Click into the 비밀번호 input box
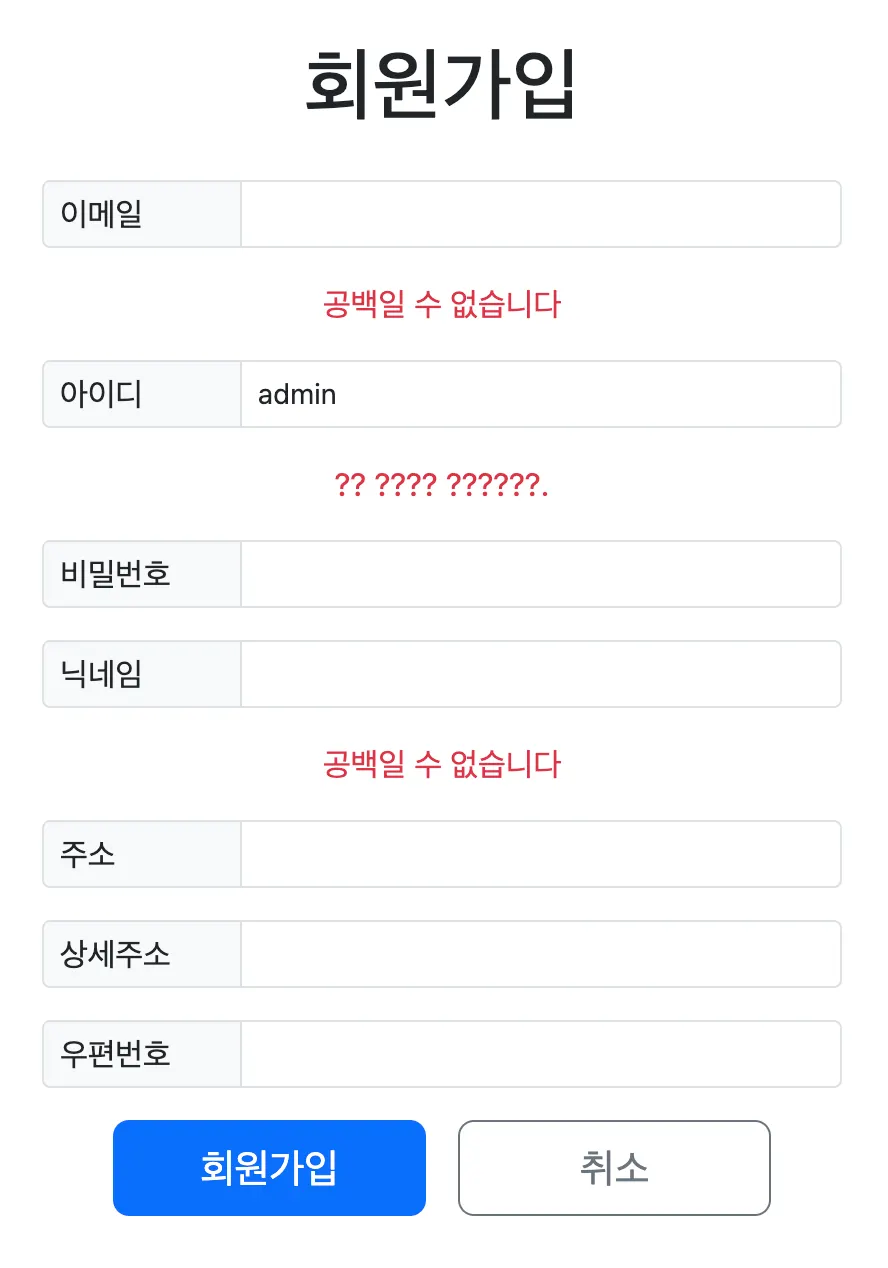The height and width of the screenshot is (1268, 888). [x=540, y=574]
